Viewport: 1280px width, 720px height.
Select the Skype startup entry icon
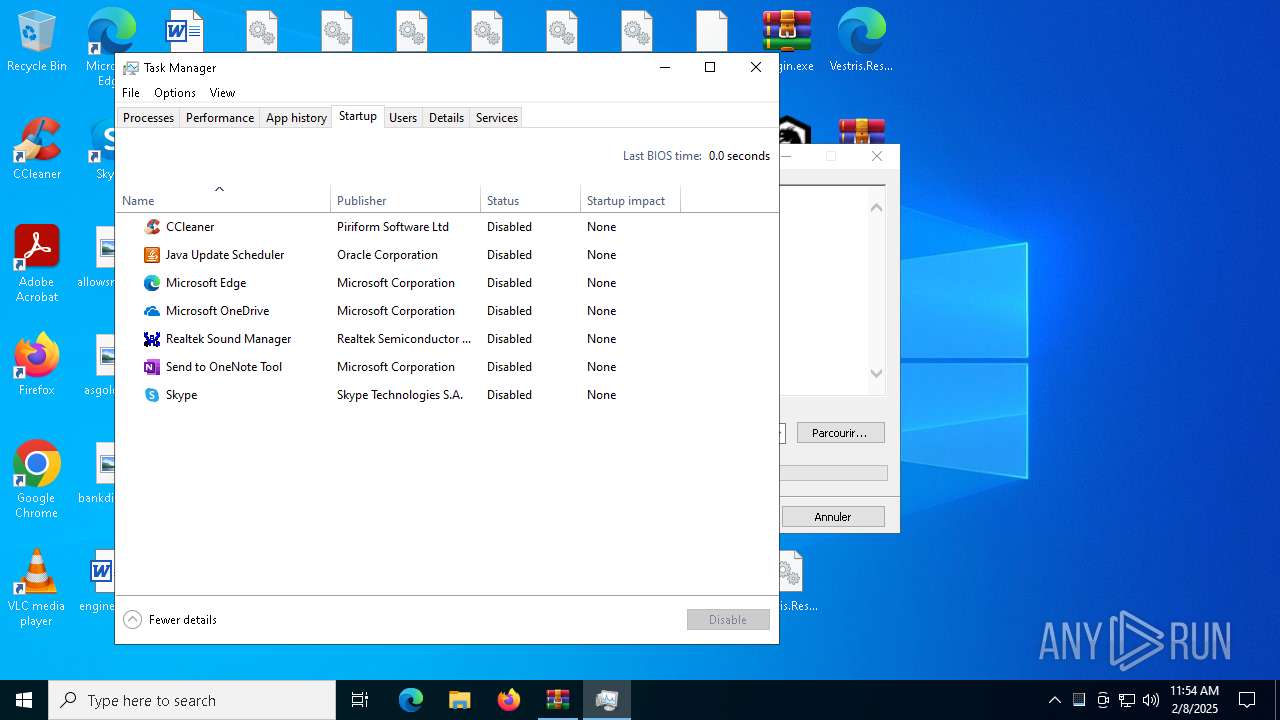click(x=152, y=395)
